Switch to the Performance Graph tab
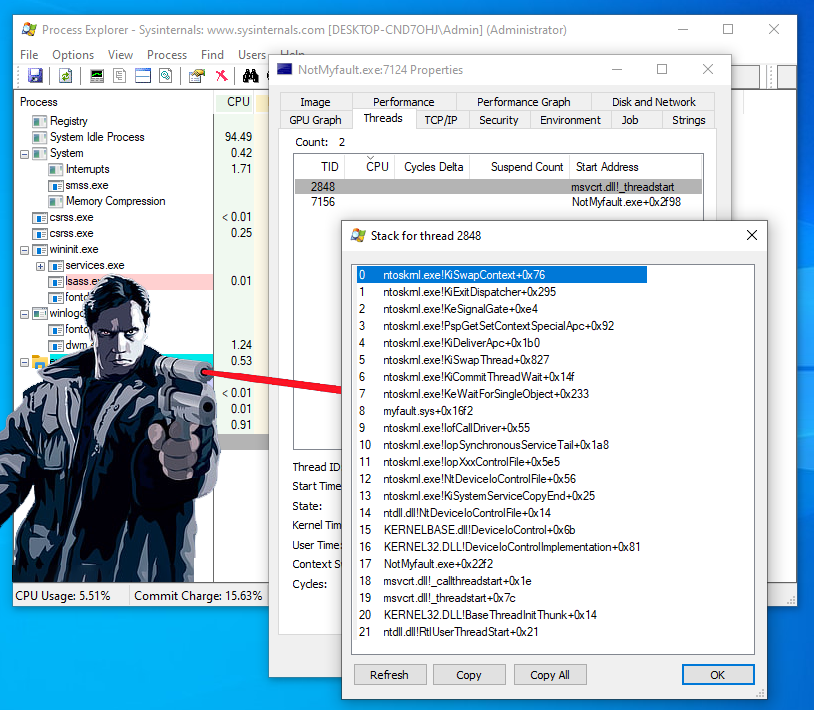Image resolution: width=814 pixels, height=710 pixels. [x=523, y=102]
